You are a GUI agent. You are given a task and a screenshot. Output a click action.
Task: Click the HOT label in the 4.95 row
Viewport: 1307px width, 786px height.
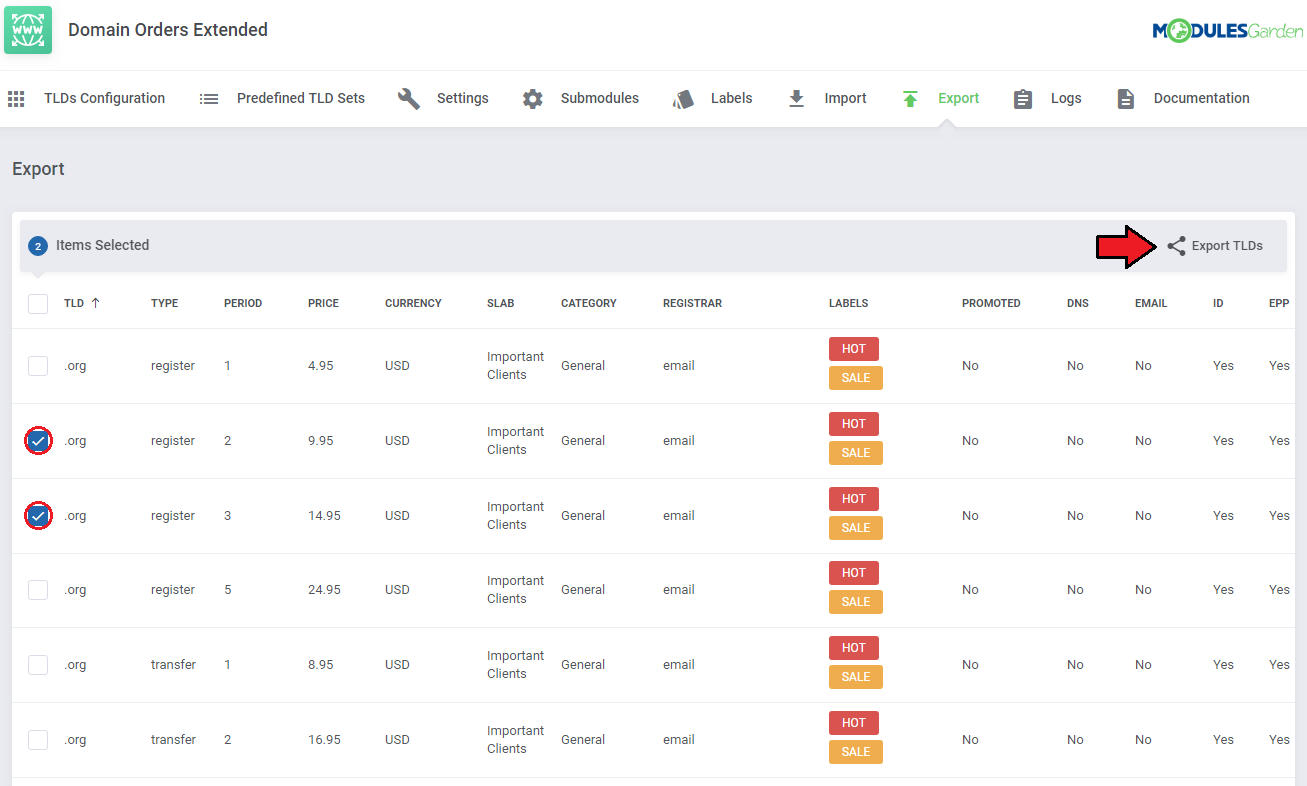pos(854,349)
